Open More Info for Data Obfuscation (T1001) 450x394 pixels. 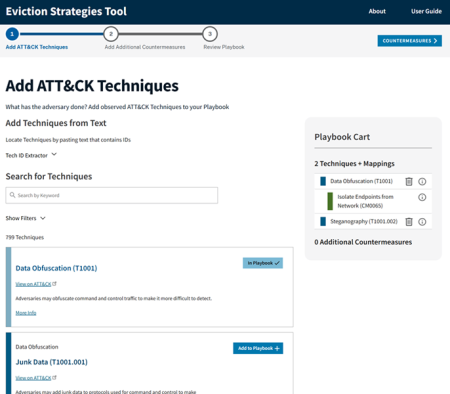click(26, 313)
